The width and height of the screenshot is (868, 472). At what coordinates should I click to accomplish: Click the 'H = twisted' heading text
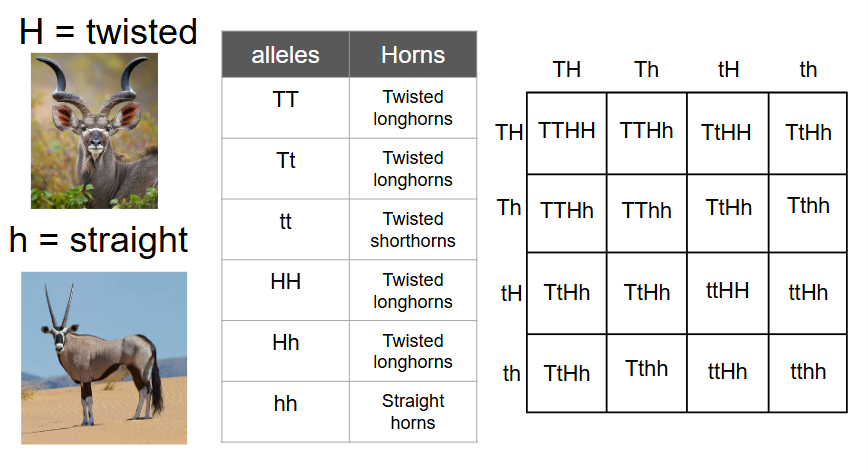(108, 32)
